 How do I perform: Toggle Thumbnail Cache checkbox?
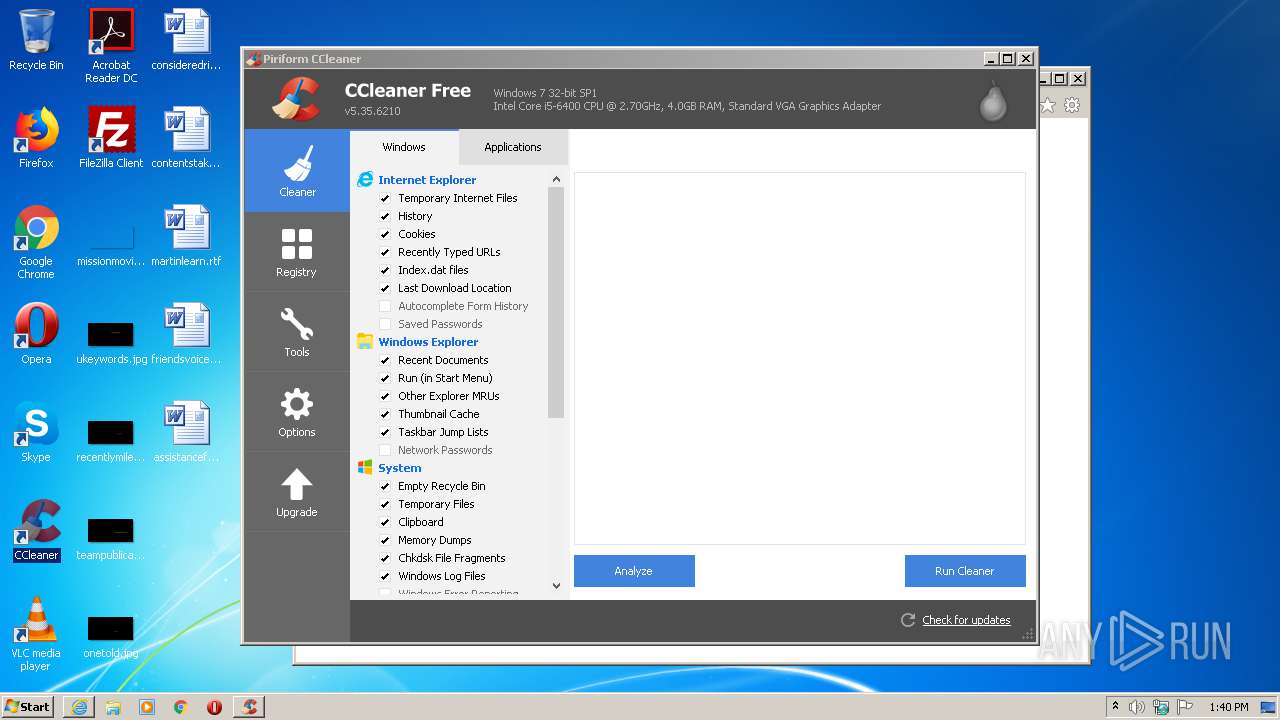385,414
